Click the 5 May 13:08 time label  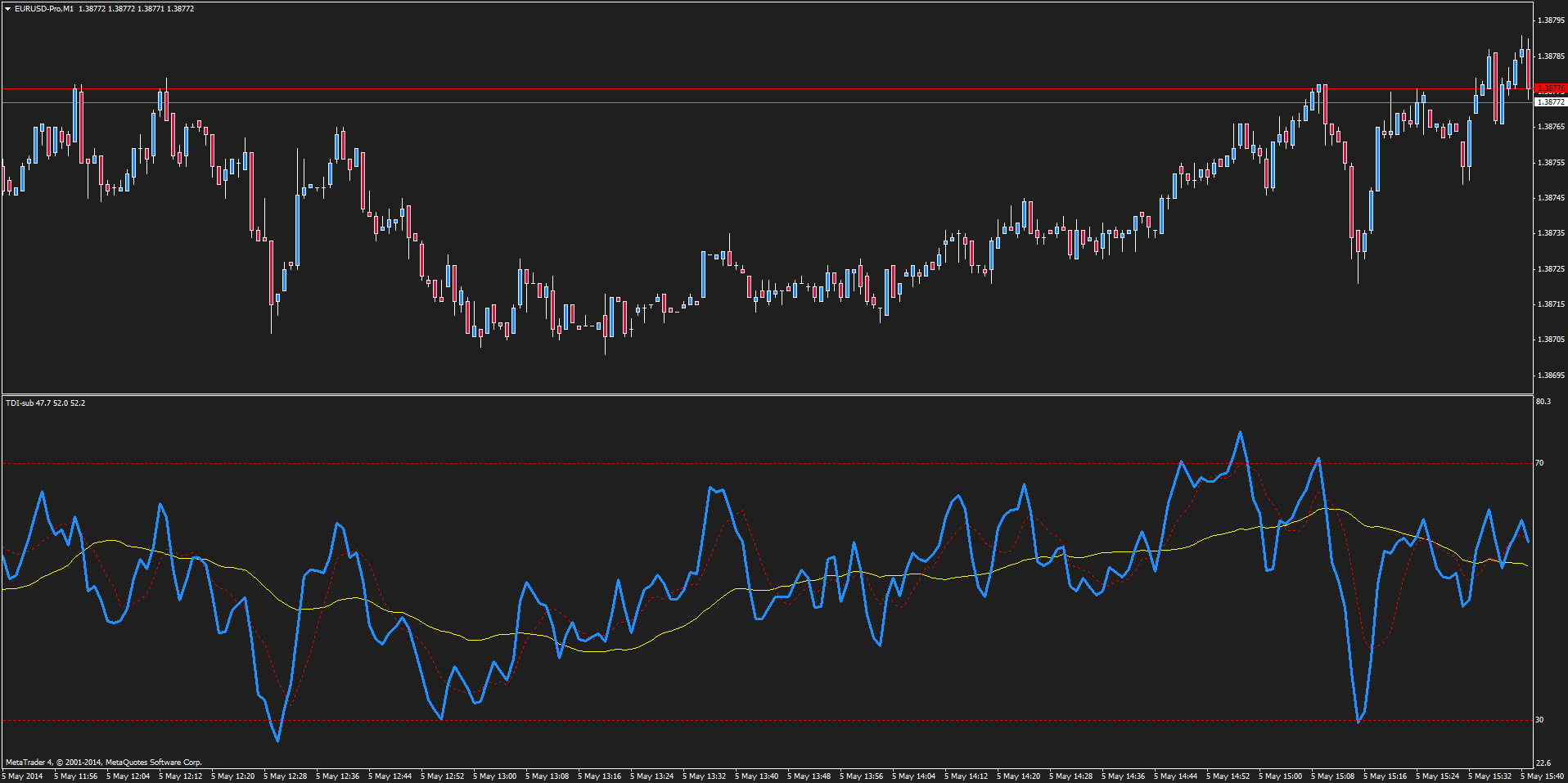[547, 776]
